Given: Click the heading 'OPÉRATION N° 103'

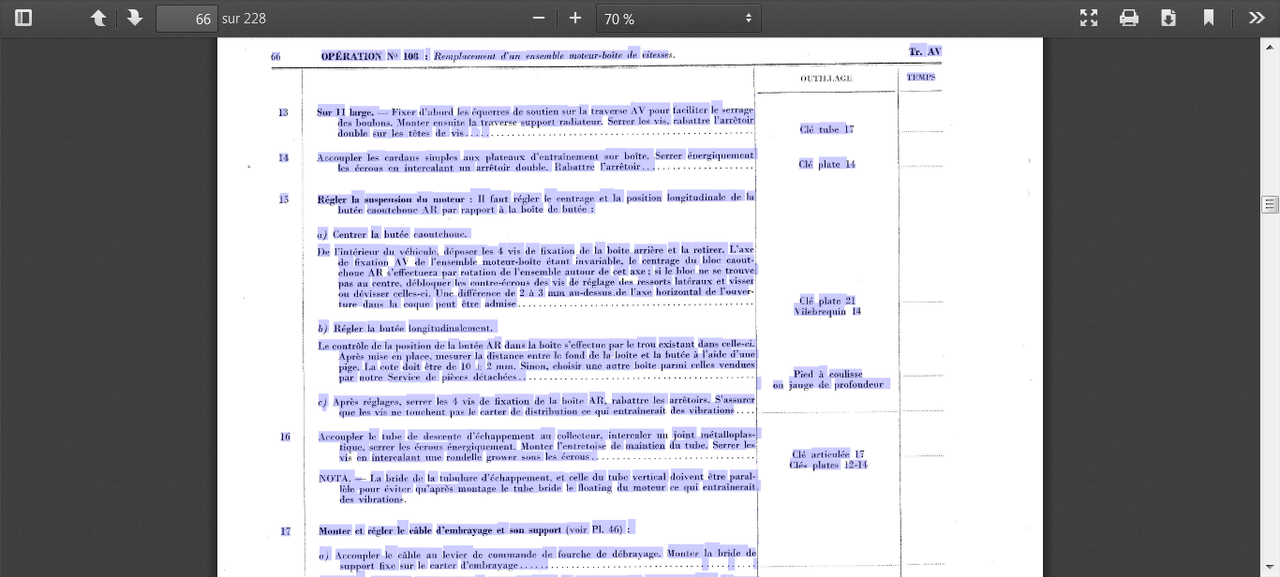Looking at the screenshot, I should [369, 56].
